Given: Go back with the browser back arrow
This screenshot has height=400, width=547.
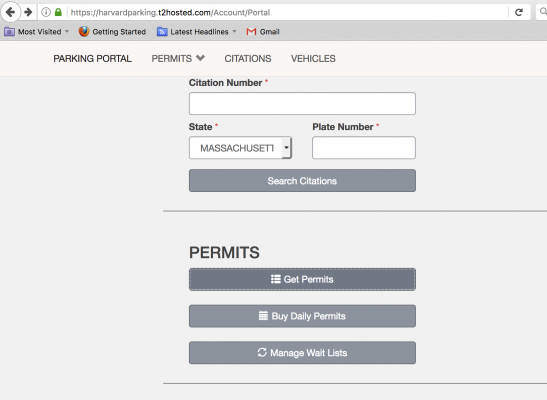Looking at the screenshot, I should (10, 12).
